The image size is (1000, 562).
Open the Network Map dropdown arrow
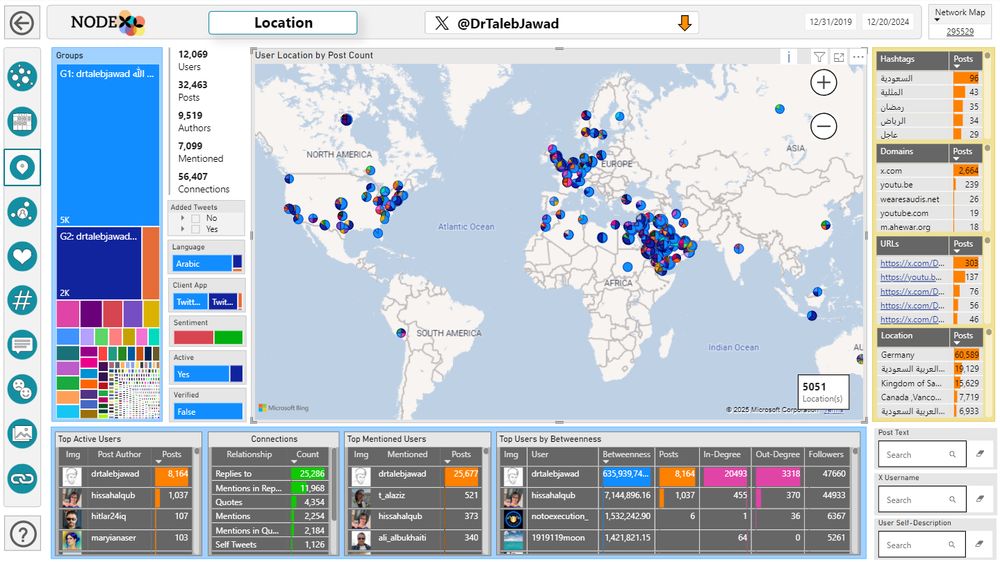[x=938, y=20]
